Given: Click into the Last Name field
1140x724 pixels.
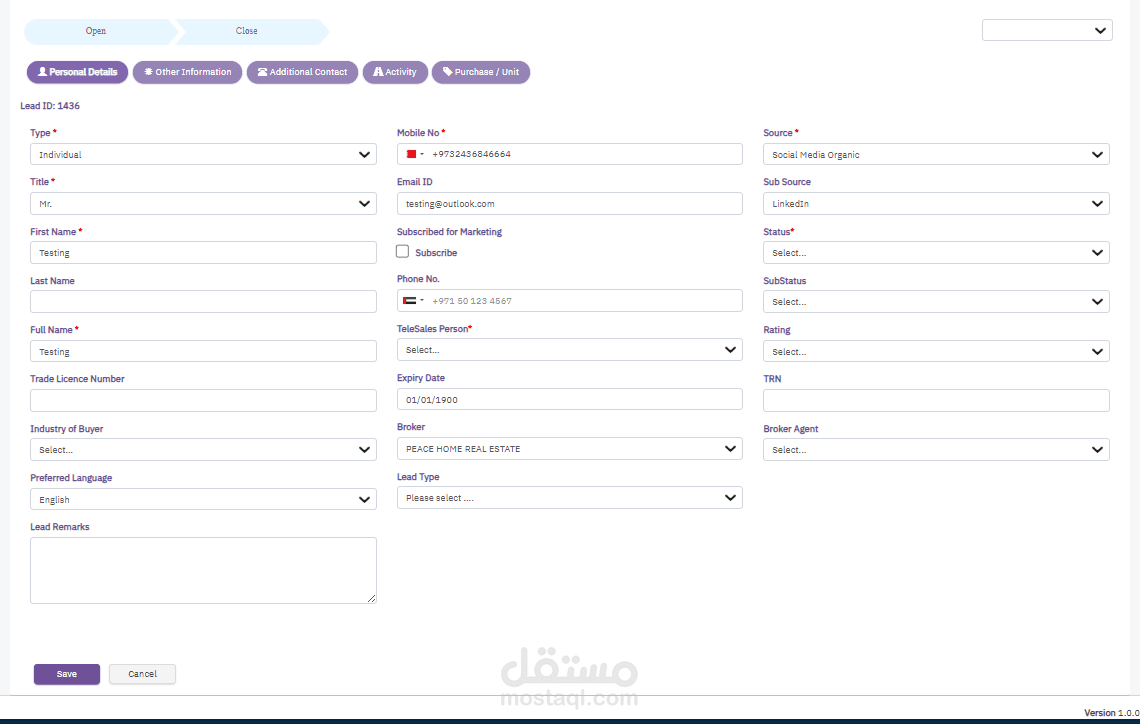Looking at the screenshot, I should click(x=204, y=302).
